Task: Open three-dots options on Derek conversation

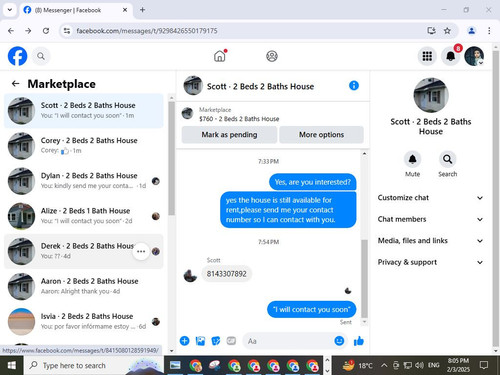Action: coord(141,251)
